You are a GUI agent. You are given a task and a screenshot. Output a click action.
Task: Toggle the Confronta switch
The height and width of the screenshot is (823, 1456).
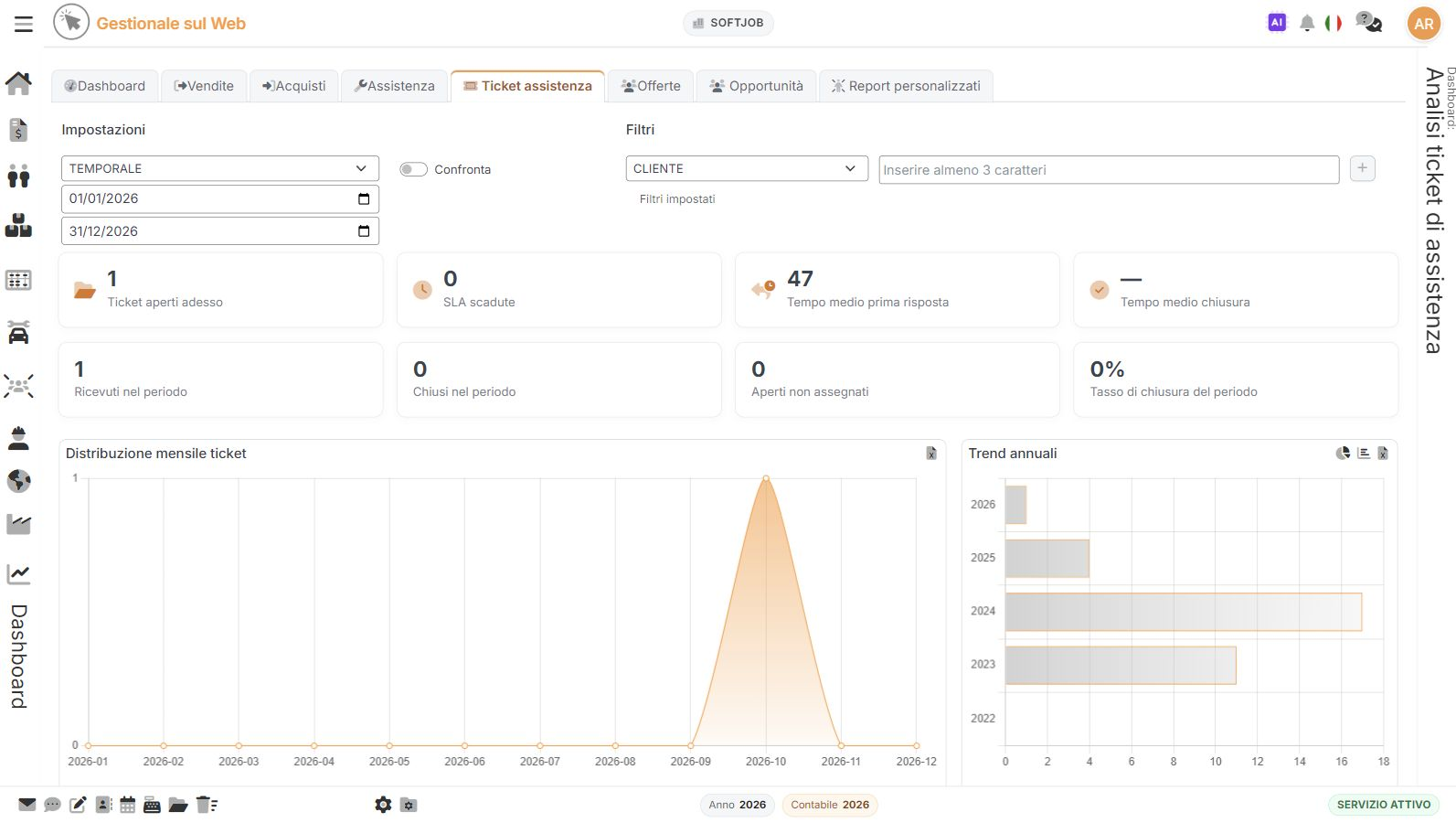pos(413,169)
